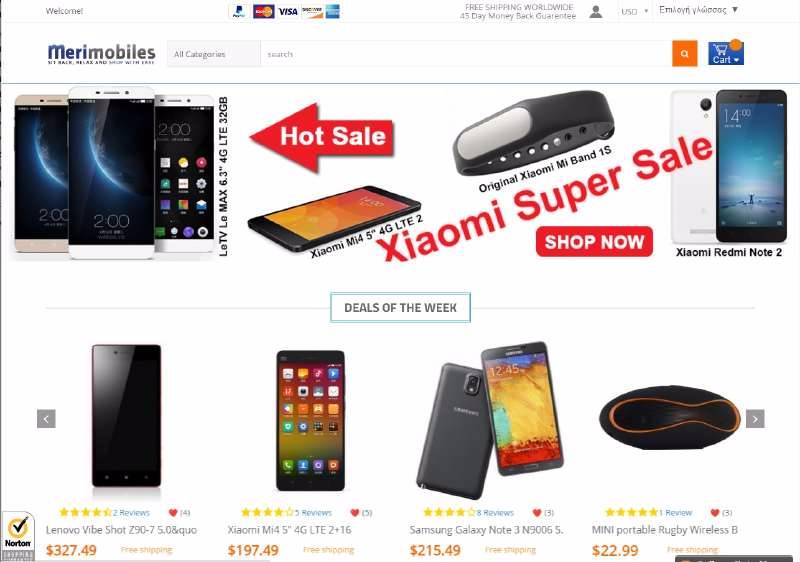This screenshot has width=800, height=562.
Task: Click the user account icon
Action: (x=595, y=11)
